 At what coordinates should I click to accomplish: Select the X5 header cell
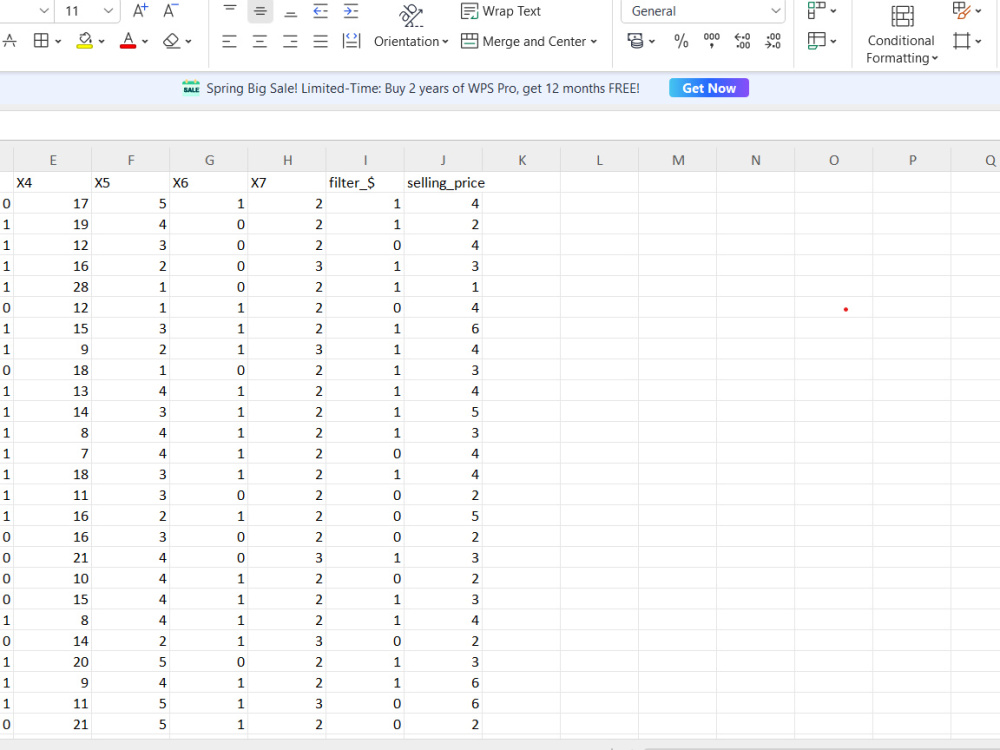tap(131, 183)
